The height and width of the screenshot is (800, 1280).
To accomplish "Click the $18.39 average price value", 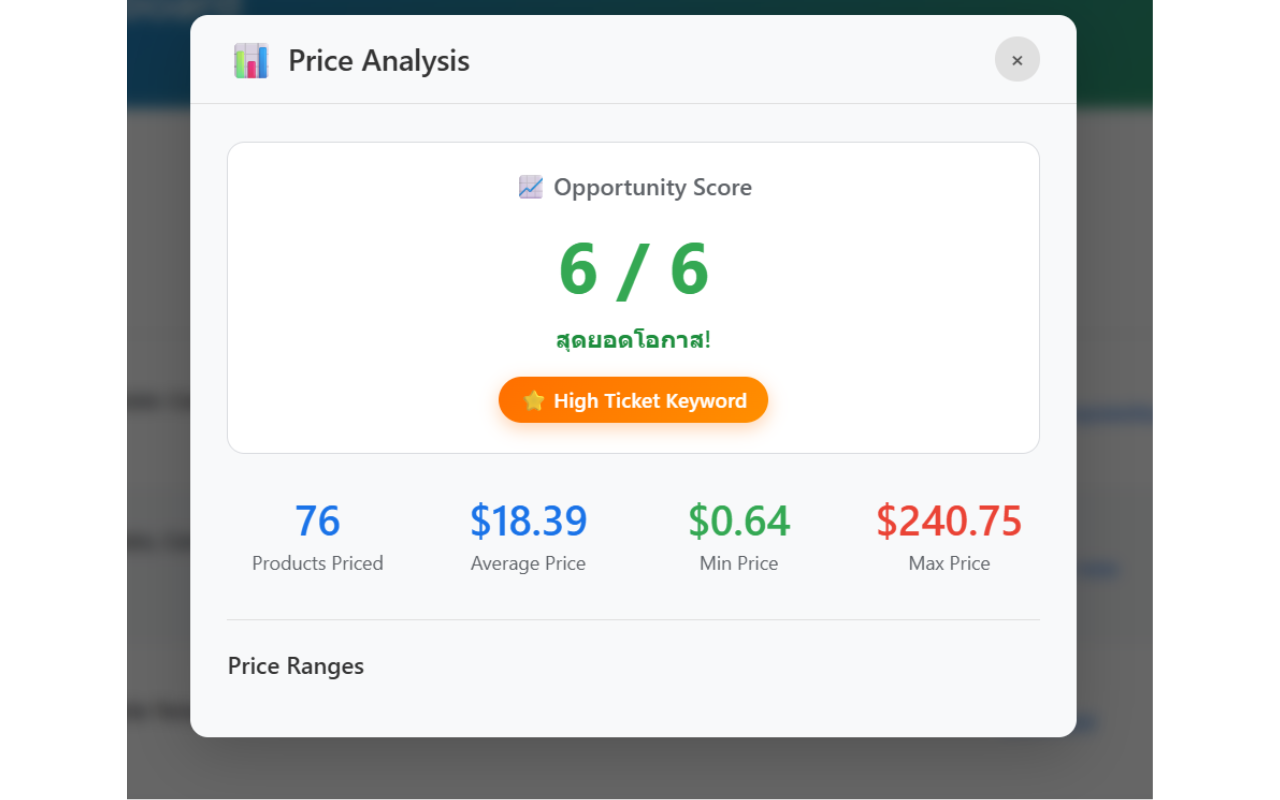I will [x=528, y=521].
